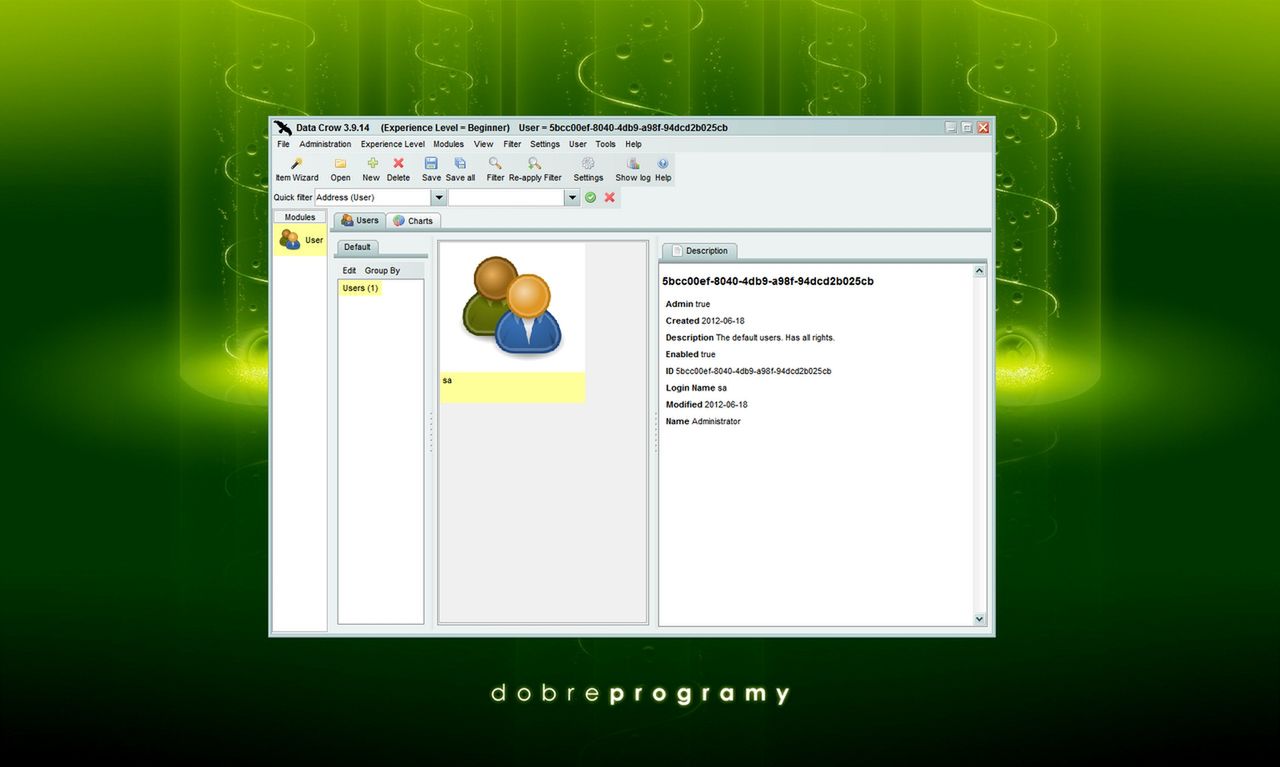Minimize the Data Crow window
Image resolution: width=1280 pixels, height=767 pixels.
(951, 128)
